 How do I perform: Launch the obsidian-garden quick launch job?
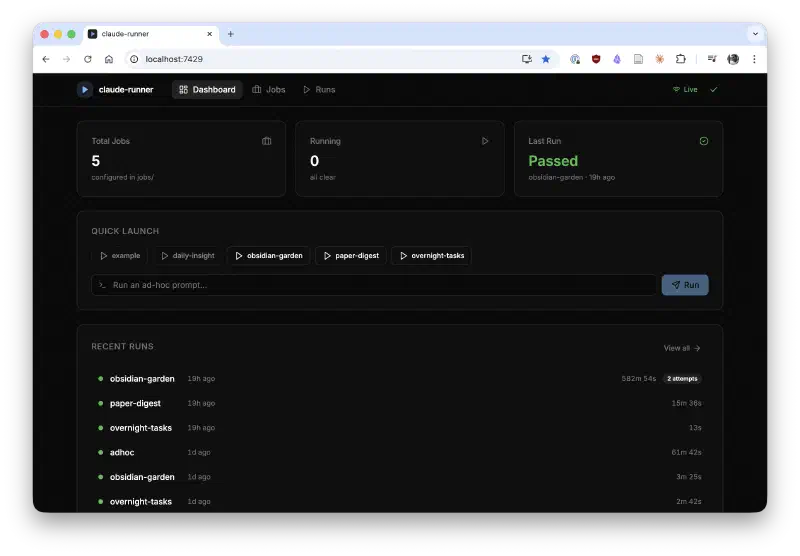269,256
